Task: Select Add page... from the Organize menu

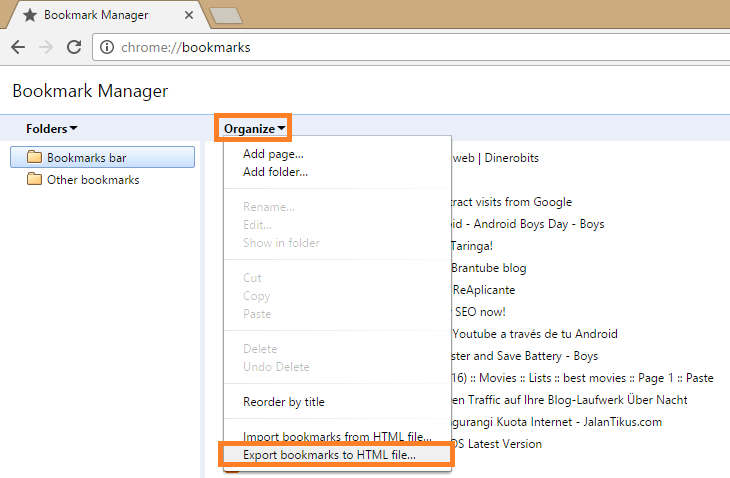Action: tap(273, 154)
